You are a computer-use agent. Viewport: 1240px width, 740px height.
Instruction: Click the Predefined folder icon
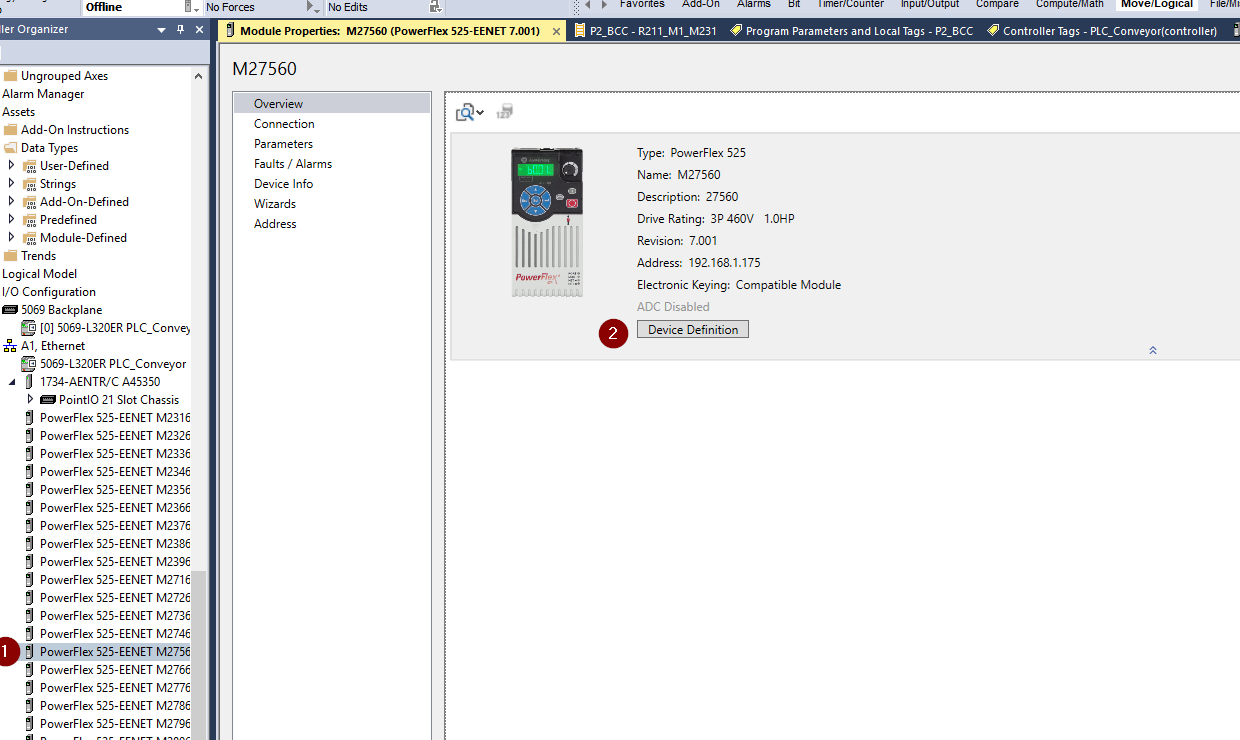pyautogui.click(x=29, y=220)
